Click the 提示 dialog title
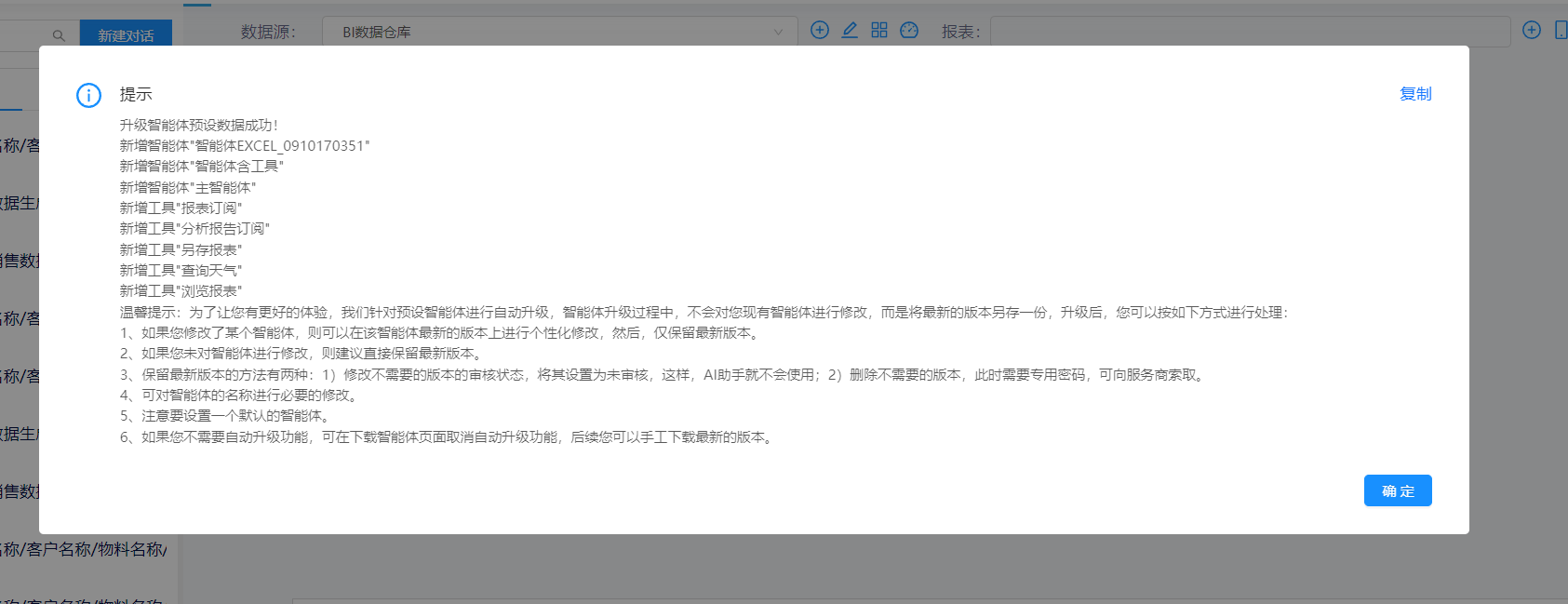Screen dimensions: 1568x604 click(x=136, y=94)
